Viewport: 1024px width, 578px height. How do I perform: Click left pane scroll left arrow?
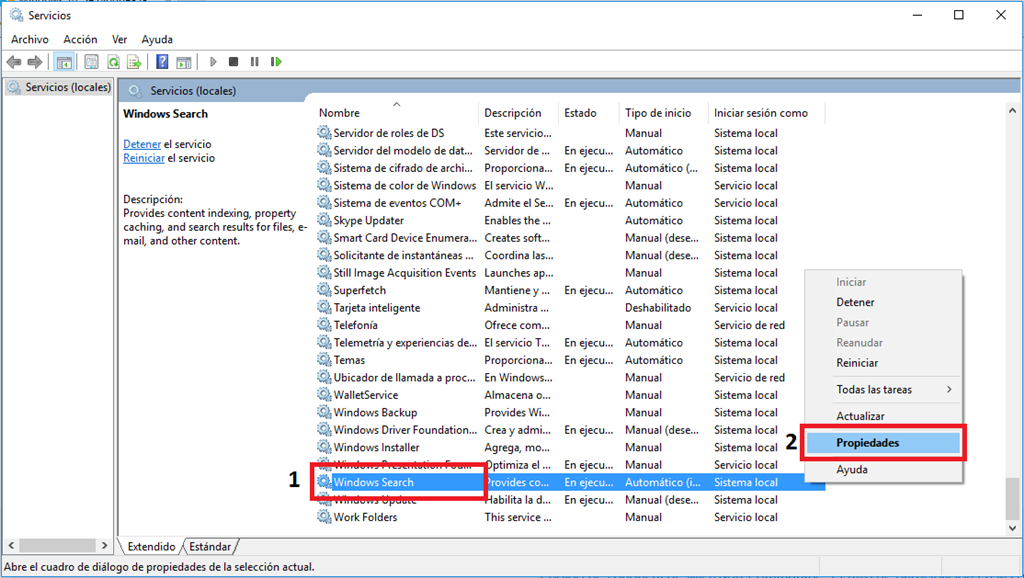pos(11,545)
